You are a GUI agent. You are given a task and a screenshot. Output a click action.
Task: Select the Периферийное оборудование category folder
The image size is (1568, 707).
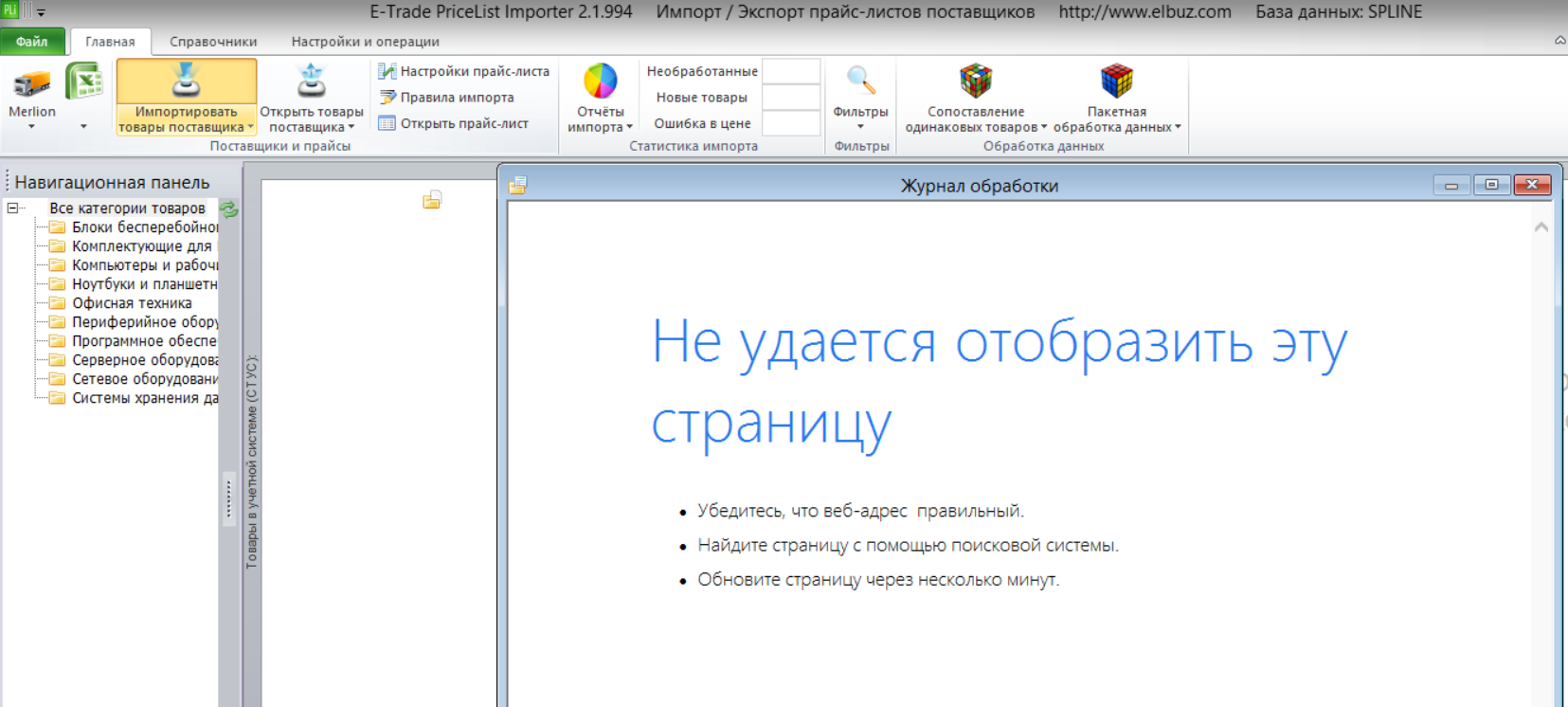tap(134, 322)
